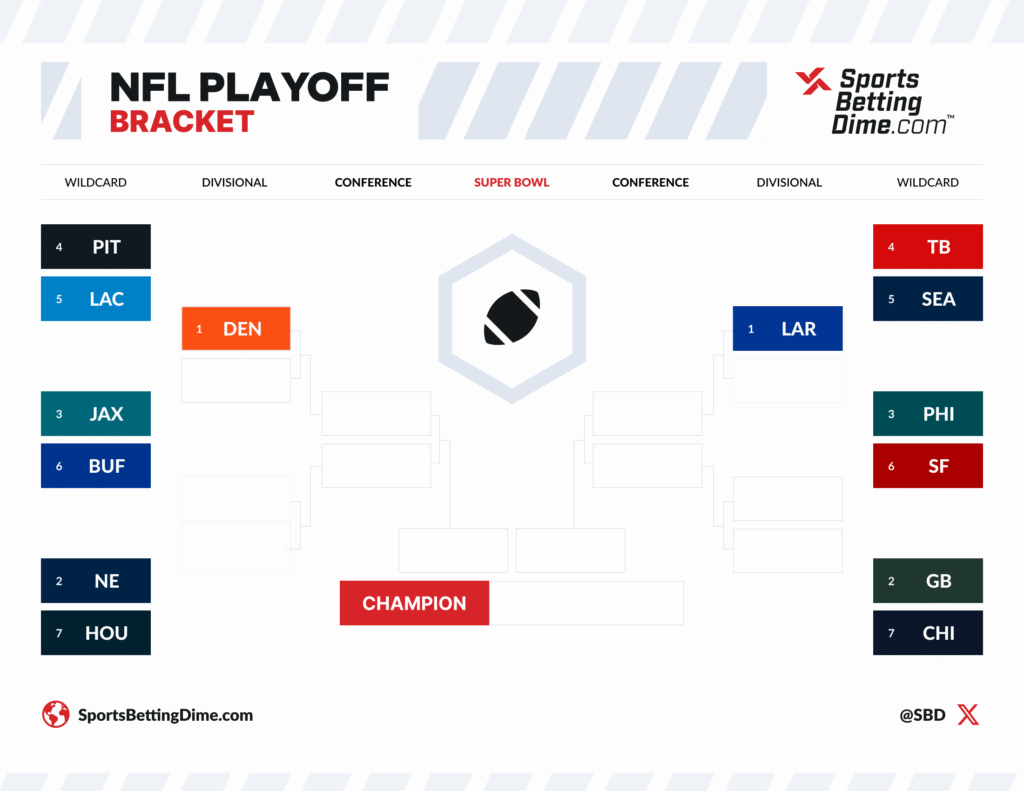Select the BUF wildcard team

click(x=96, y=465)
